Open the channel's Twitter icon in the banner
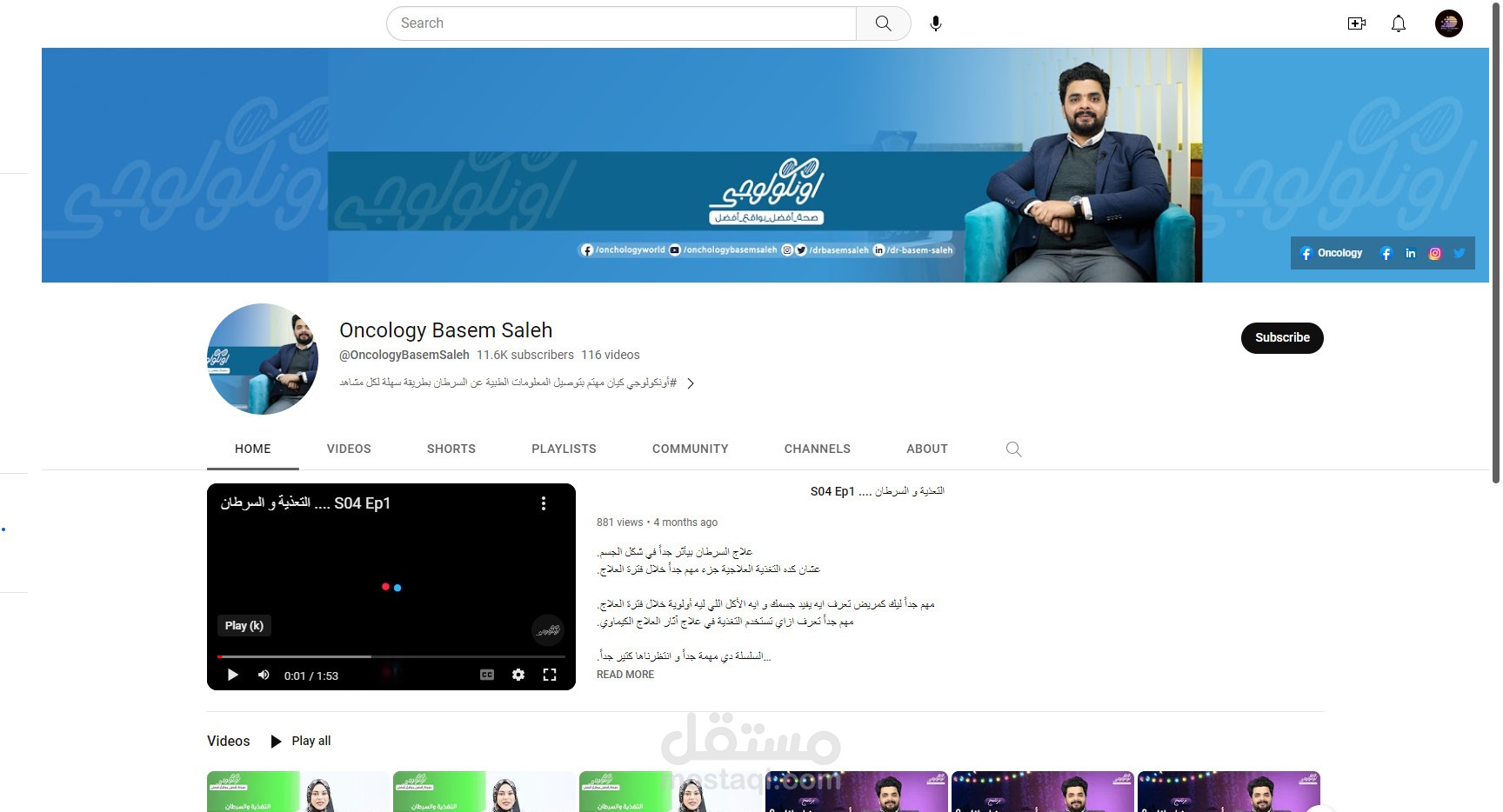 click(1460, 253)
